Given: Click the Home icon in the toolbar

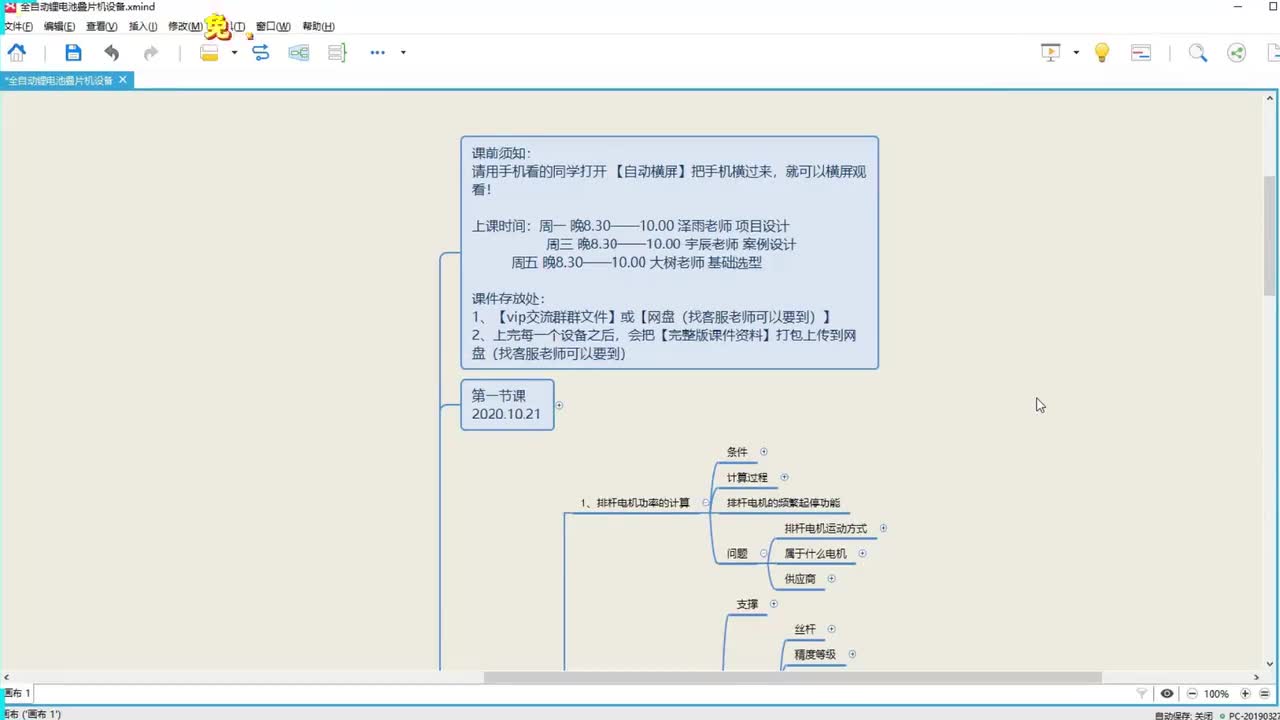Looking at the screenshot, I should [17, 53].
